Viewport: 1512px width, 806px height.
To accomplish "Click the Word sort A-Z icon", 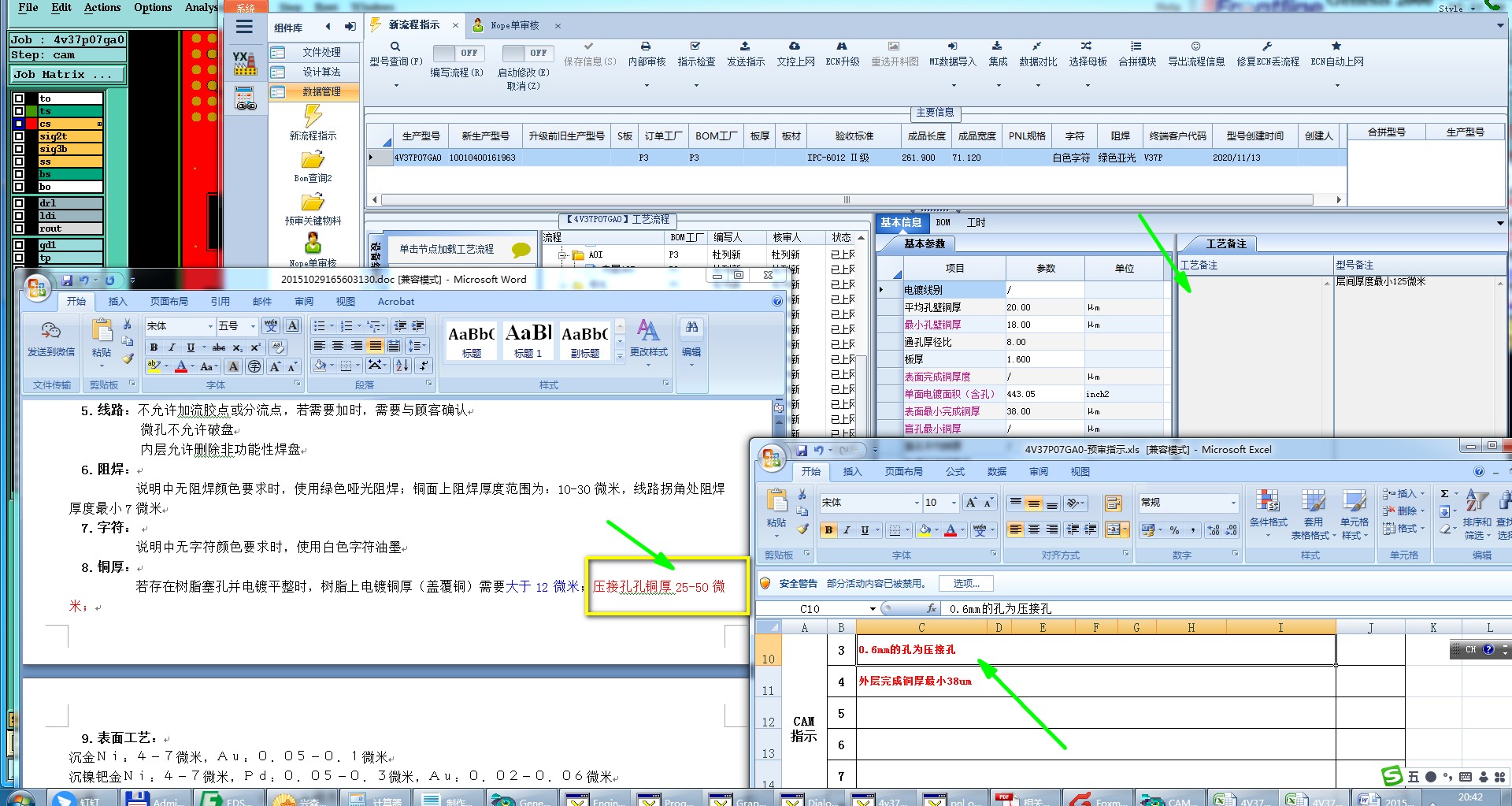I will (402, 366).
